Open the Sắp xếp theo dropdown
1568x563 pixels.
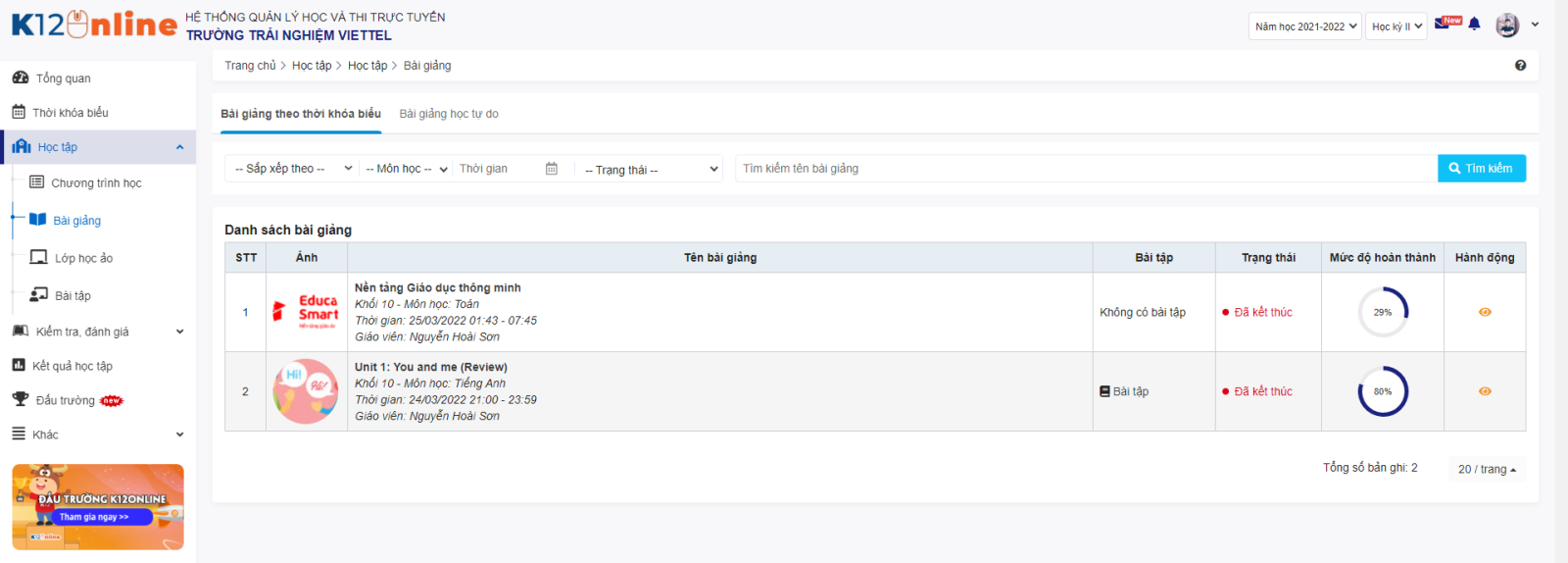[x=292, y=169]
